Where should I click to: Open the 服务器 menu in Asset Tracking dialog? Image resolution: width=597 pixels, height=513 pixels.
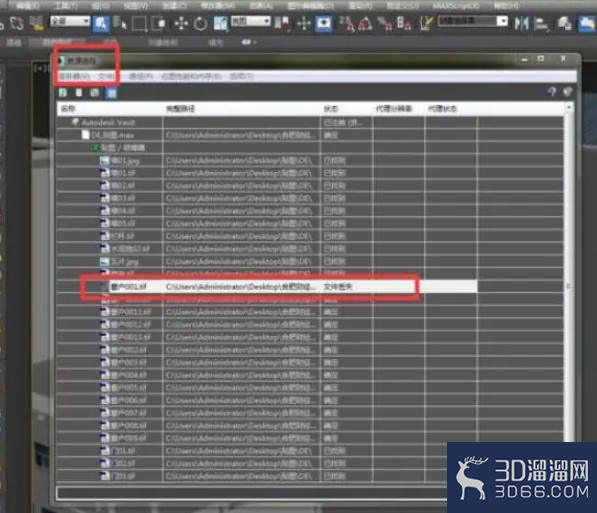[x=75, y=77]
